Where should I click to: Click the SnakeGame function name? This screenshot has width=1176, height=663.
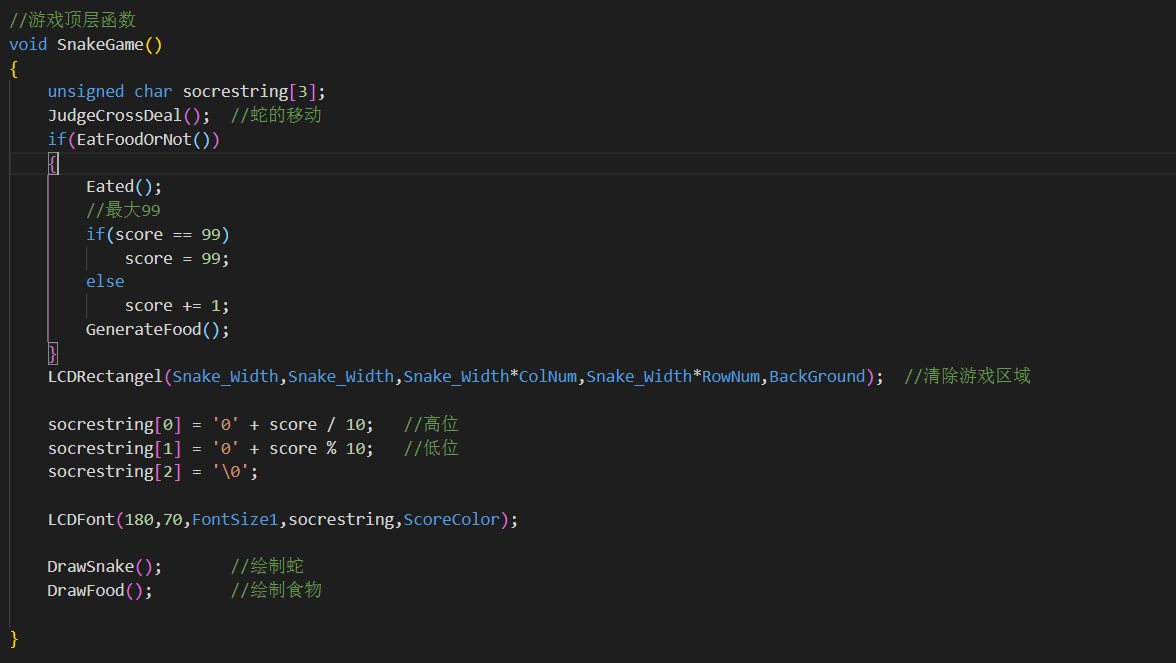click(x=100, y=44)
